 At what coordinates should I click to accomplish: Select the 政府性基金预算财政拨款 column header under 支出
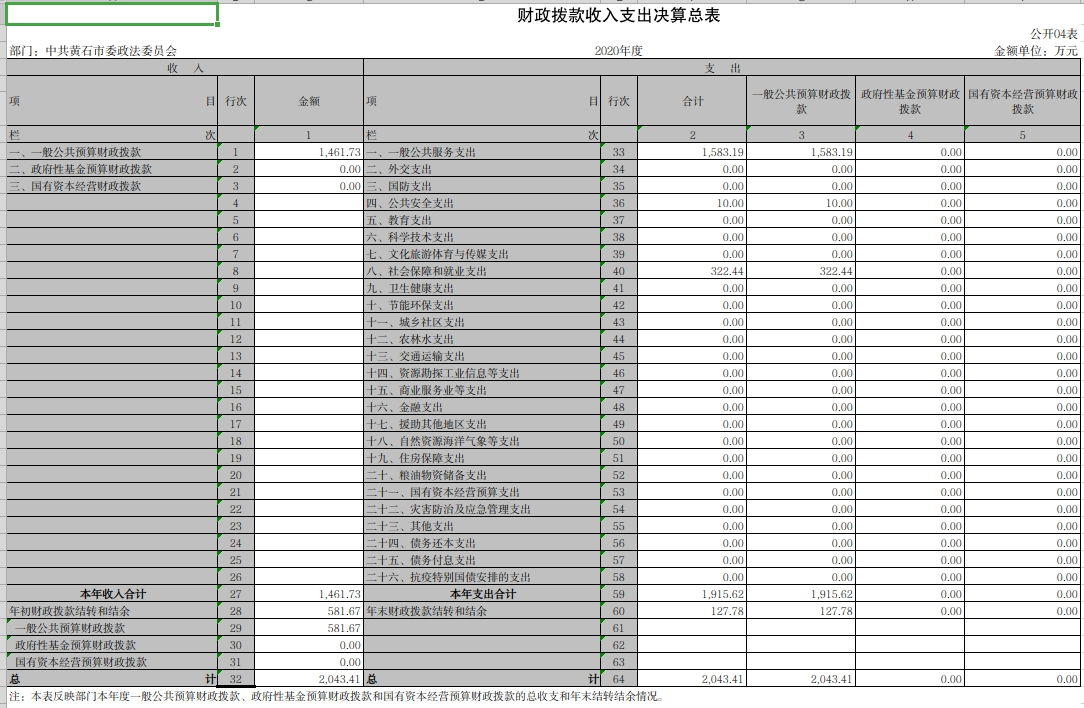(x=910, y=101)
